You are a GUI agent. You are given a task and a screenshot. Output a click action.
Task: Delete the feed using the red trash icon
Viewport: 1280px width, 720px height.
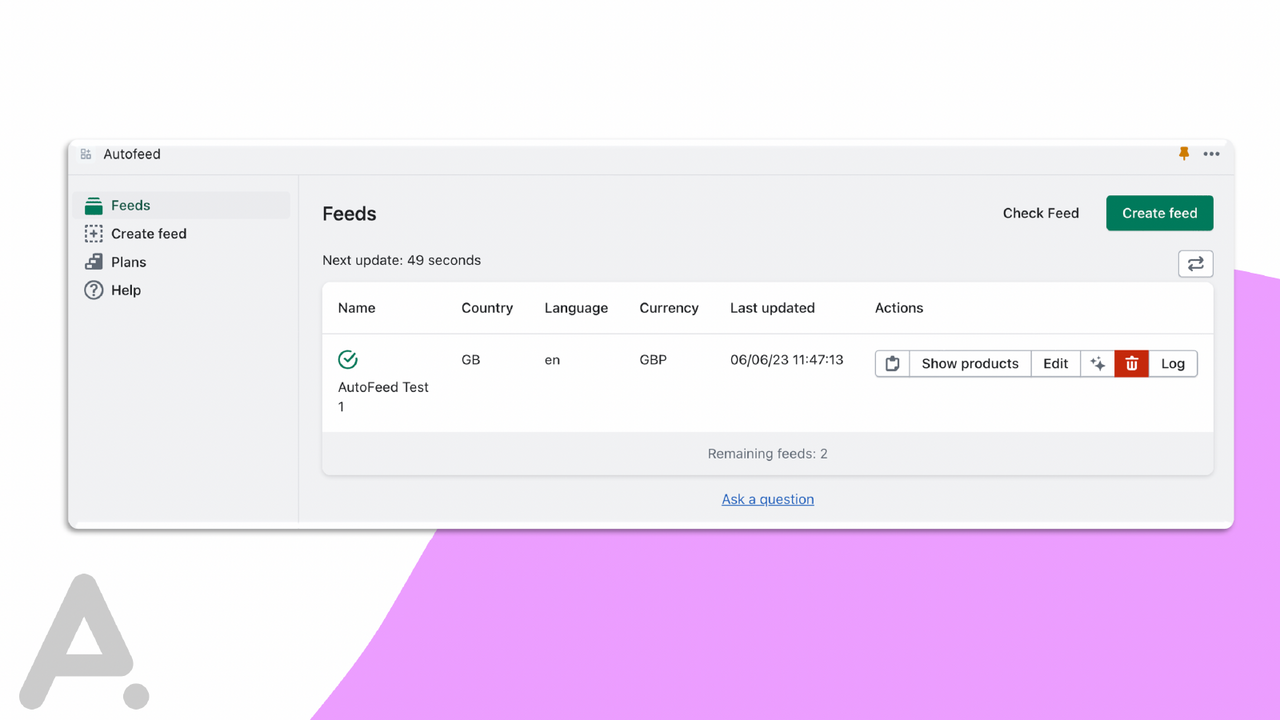tap(1131, 363)
